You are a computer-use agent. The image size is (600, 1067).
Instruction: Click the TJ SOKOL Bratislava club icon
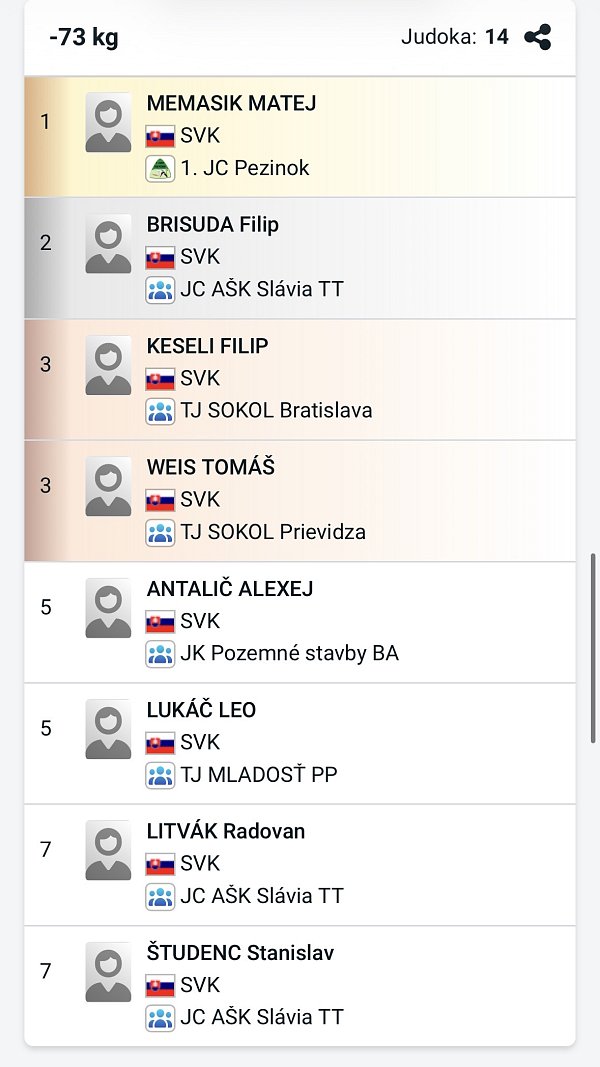[x=160, y=411]
